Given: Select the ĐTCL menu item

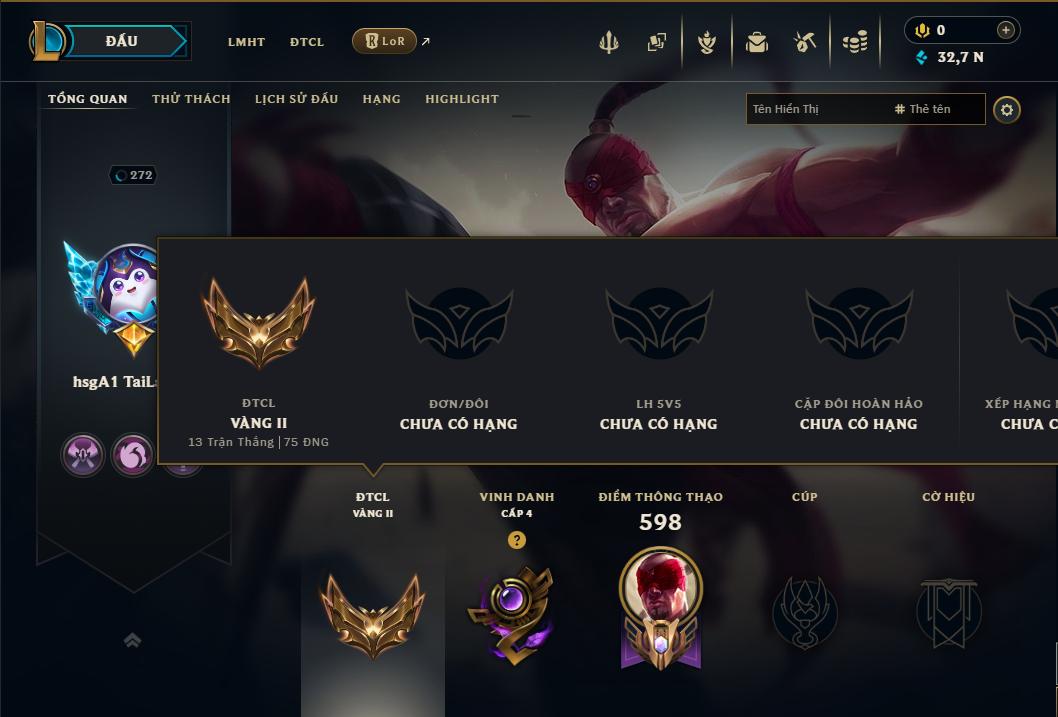Looking at the screenshot, I should pyautogui.click(x=307, y=42).
